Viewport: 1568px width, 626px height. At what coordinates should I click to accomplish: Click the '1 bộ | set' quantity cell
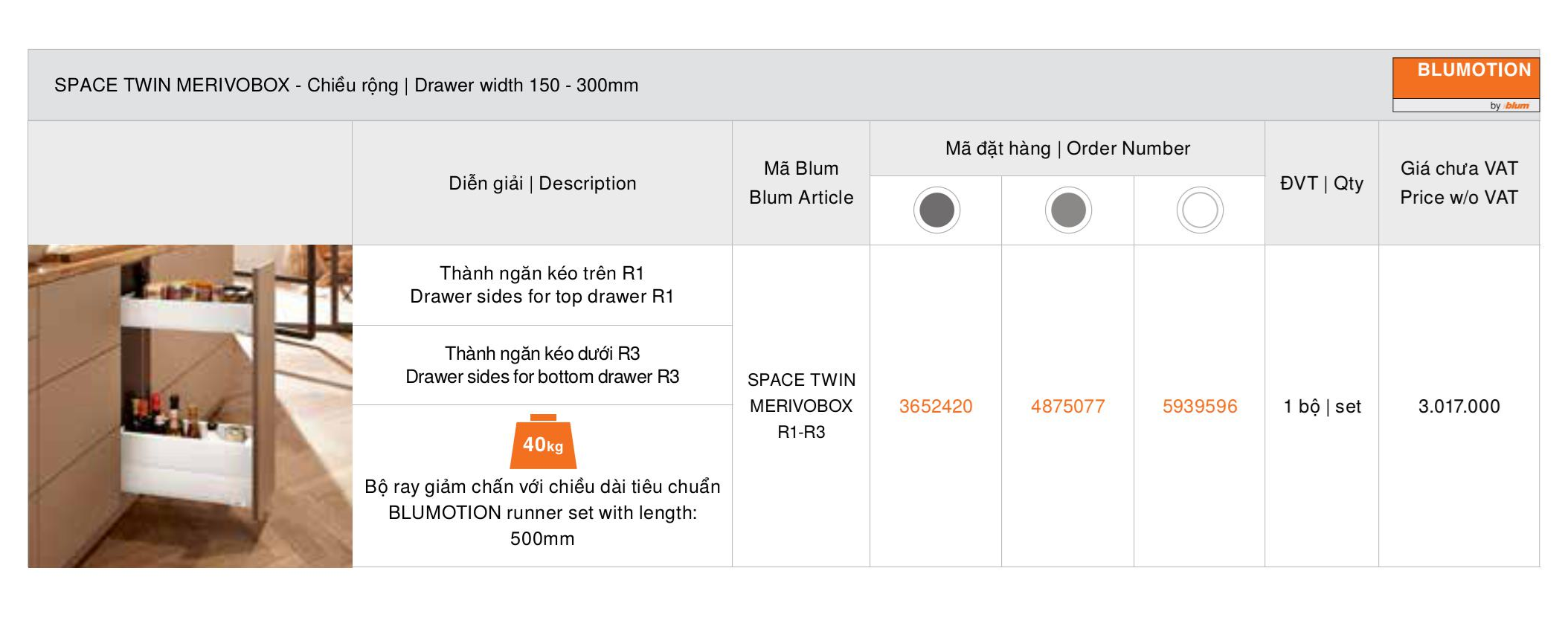pos(1322,406)
